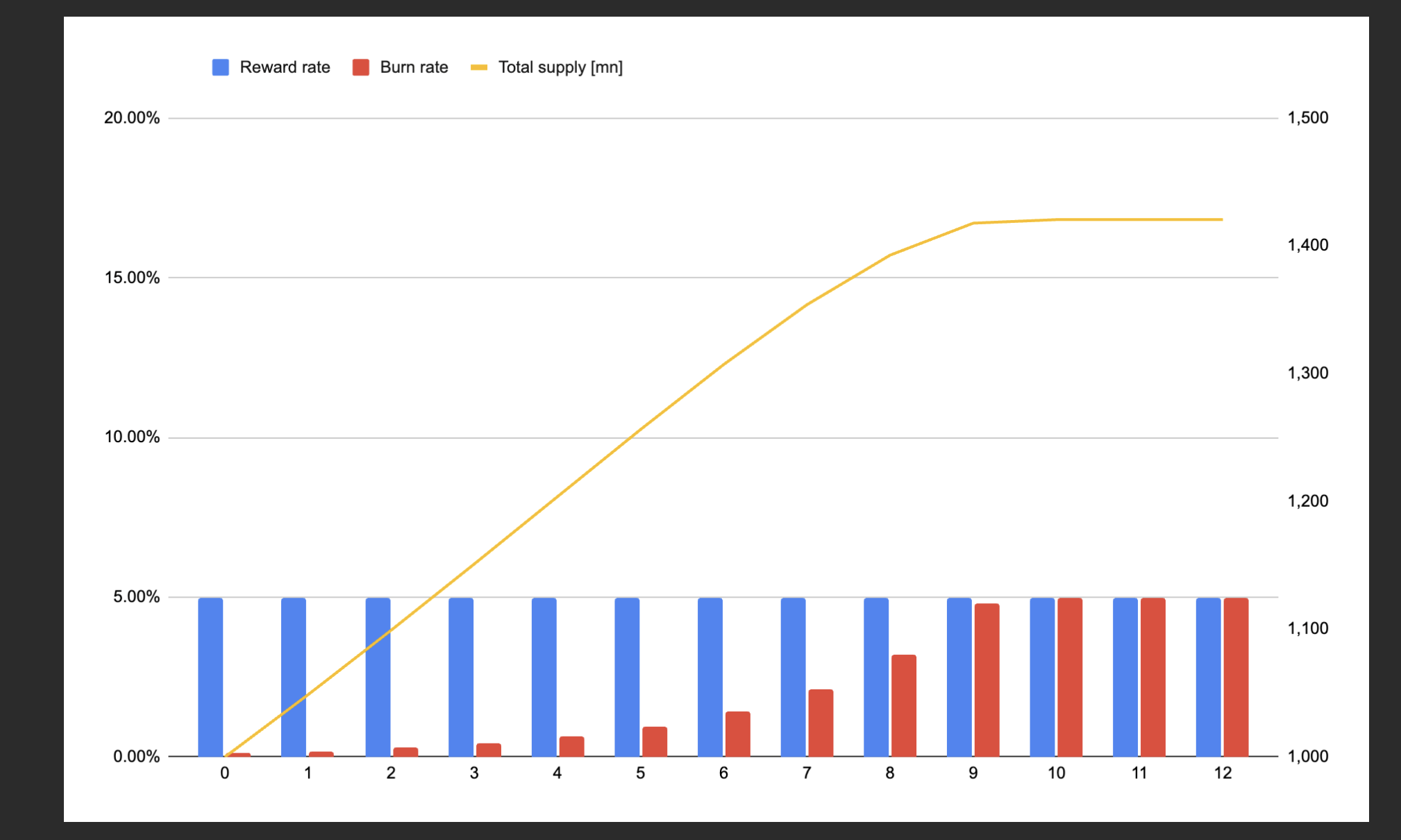This screenshot has width=1401, height=840.
Task: Click the blue Reward rate bar at x=8
Action: point(876,677)
